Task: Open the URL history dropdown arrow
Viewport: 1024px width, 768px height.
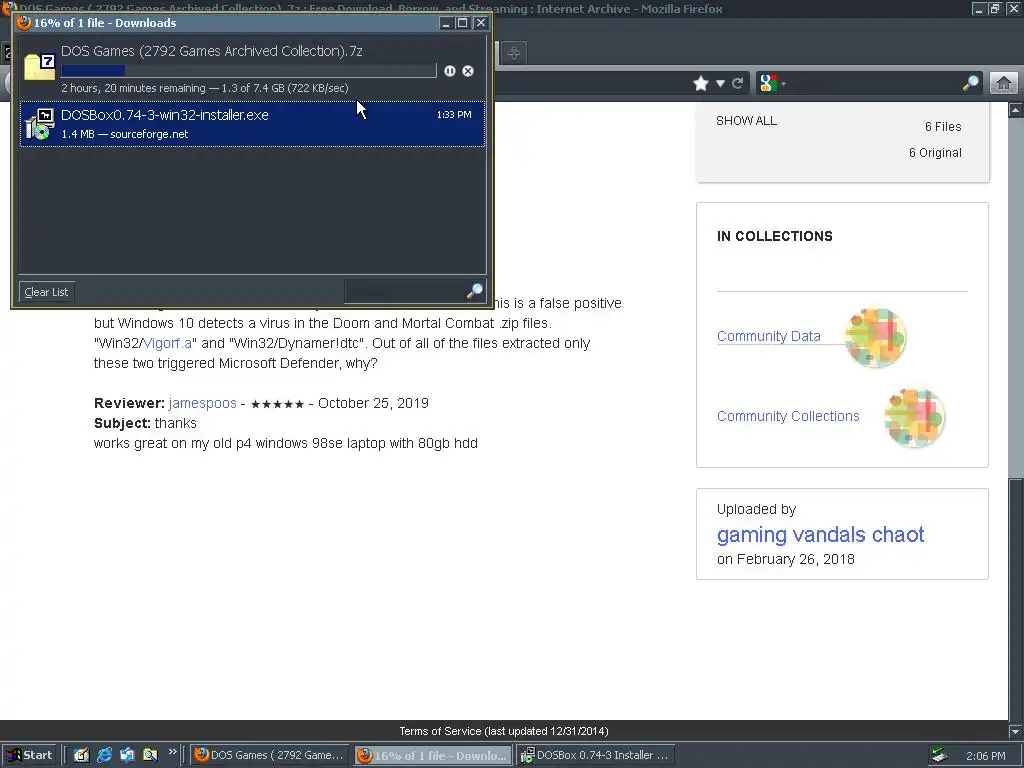Action: tap(720, 84)
